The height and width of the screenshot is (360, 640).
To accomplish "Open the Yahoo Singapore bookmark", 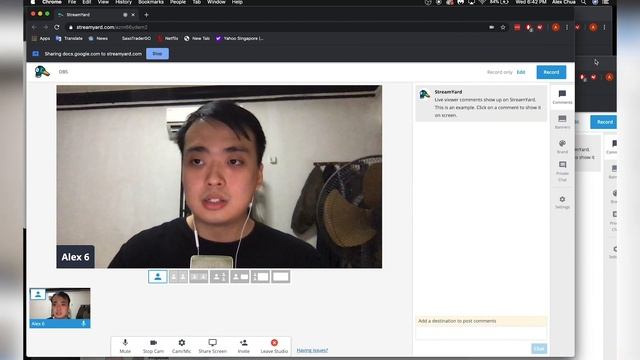I will [240, 38].
